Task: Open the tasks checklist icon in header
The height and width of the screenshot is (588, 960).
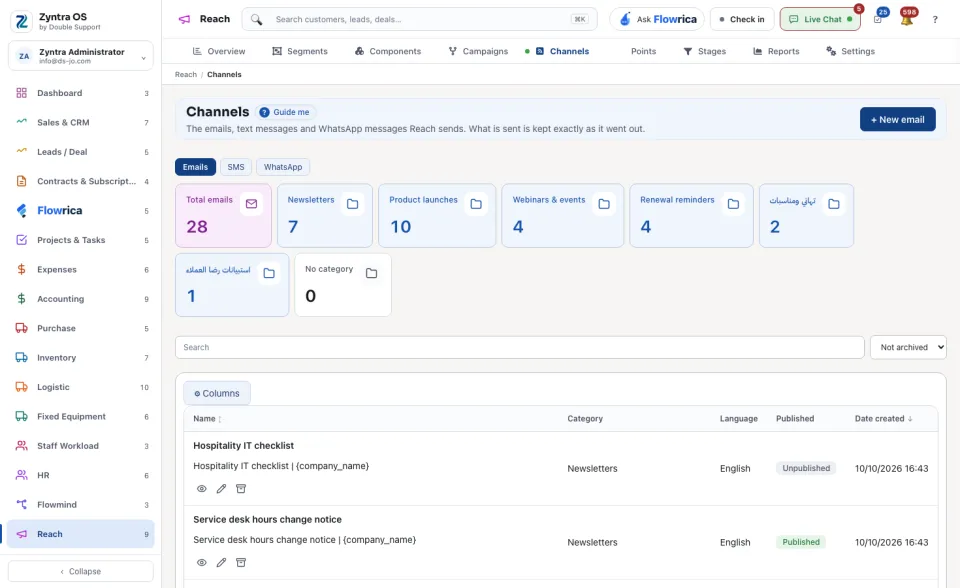Action: pyautogui.click(x=878, y=20)
